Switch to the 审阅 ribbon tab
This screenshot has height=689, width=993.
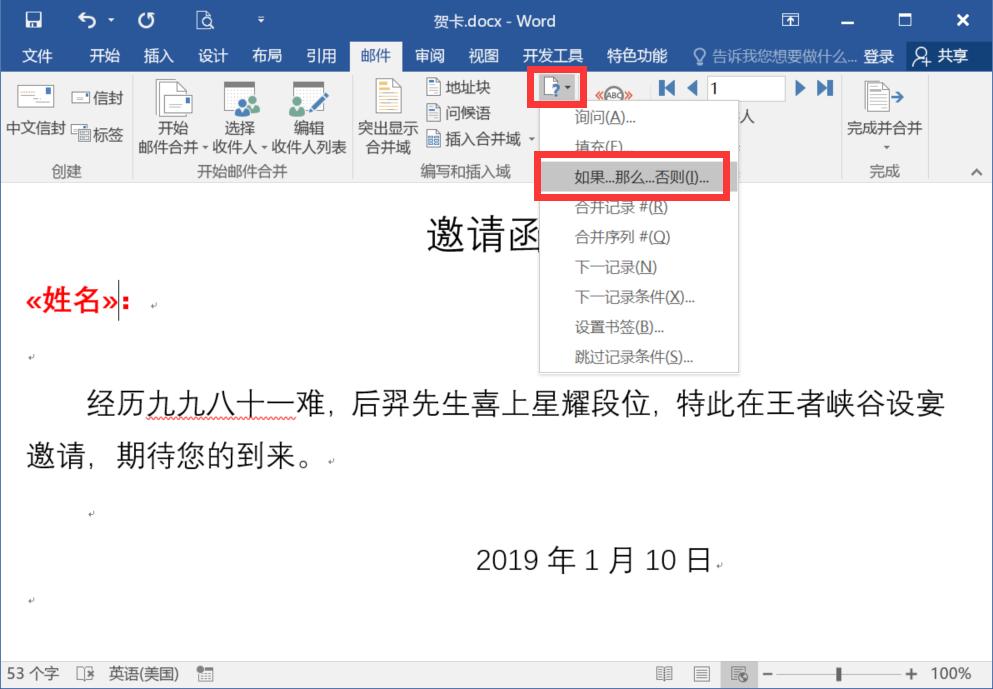point(429,56)
